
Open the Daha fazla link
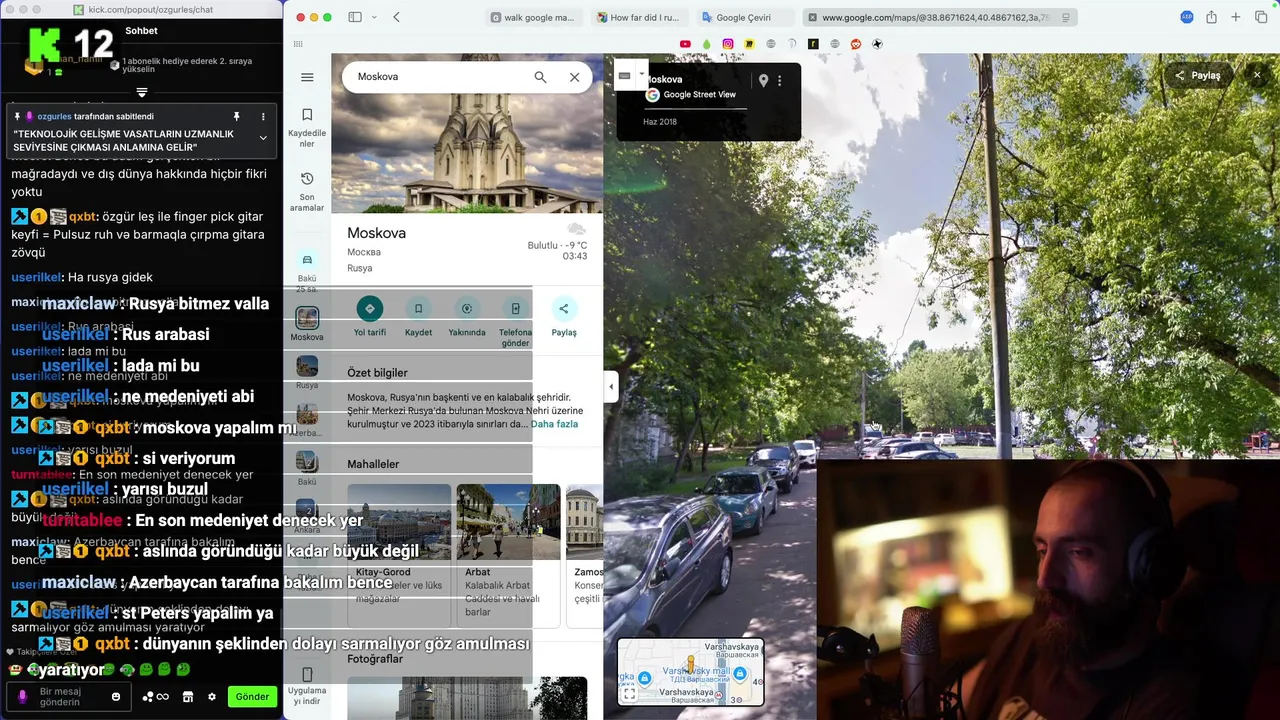554,424
